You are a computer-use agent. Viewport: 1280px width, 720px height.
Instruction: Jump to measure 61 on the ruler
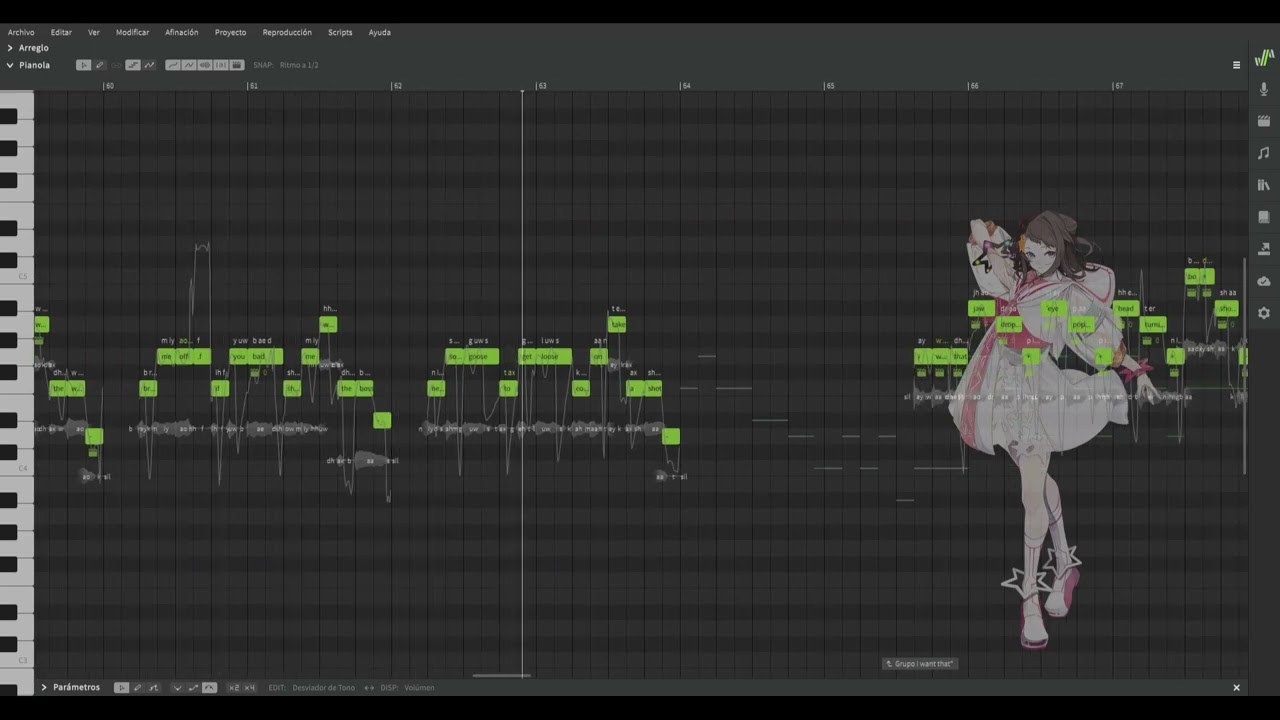(x=253, y=86)
